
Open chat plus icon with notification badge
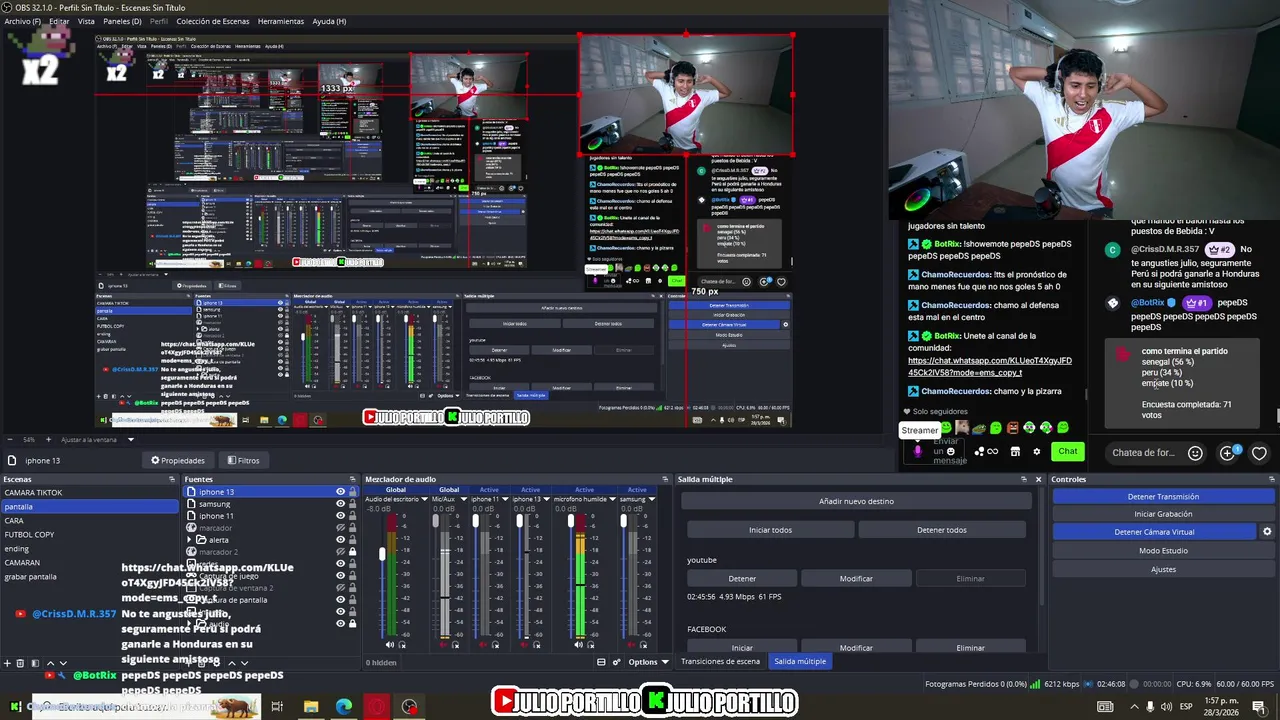point(1229,452)
